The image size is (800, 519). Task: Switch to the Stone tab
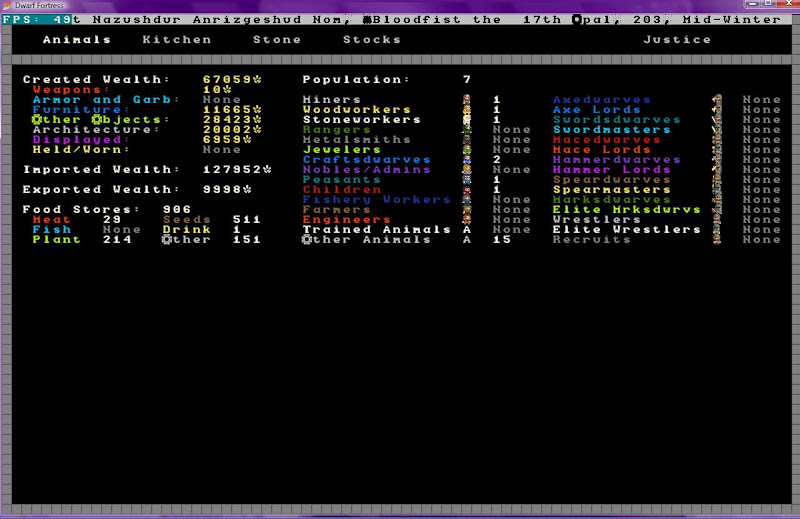click(277, 40)
